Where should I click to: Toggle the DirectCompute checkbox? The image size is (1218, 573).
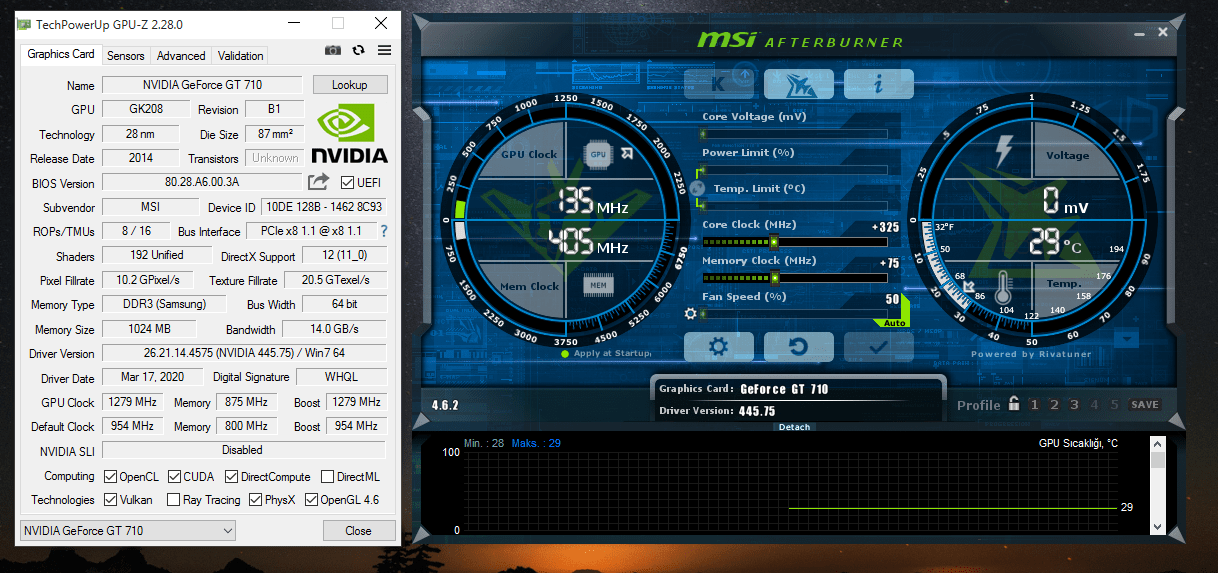(x=231, y=477)
